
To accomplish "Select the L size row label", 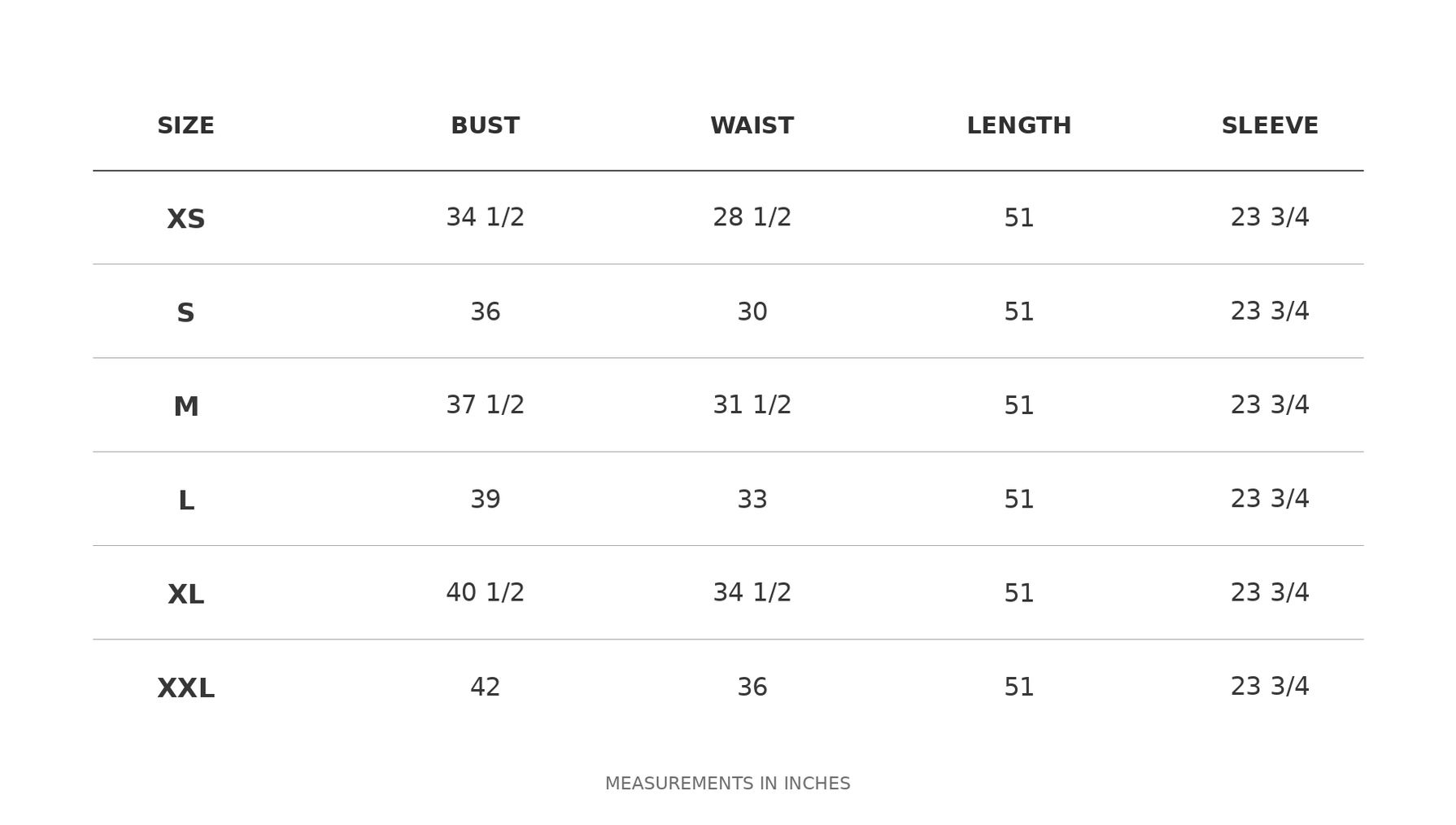I will tap(185, 501).
